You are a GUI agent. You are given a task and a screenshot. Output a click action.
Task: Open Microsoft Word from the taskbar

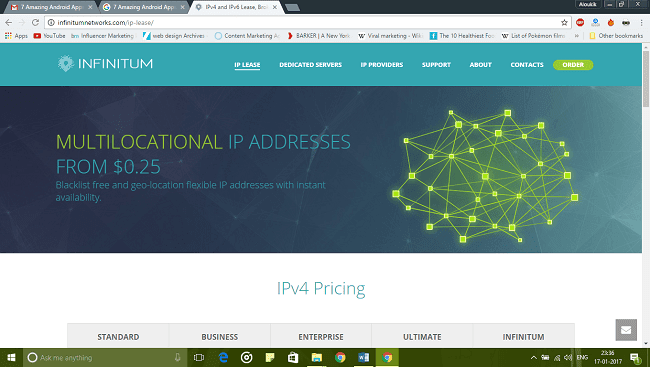pyautogui.click(x=364, y=357)
